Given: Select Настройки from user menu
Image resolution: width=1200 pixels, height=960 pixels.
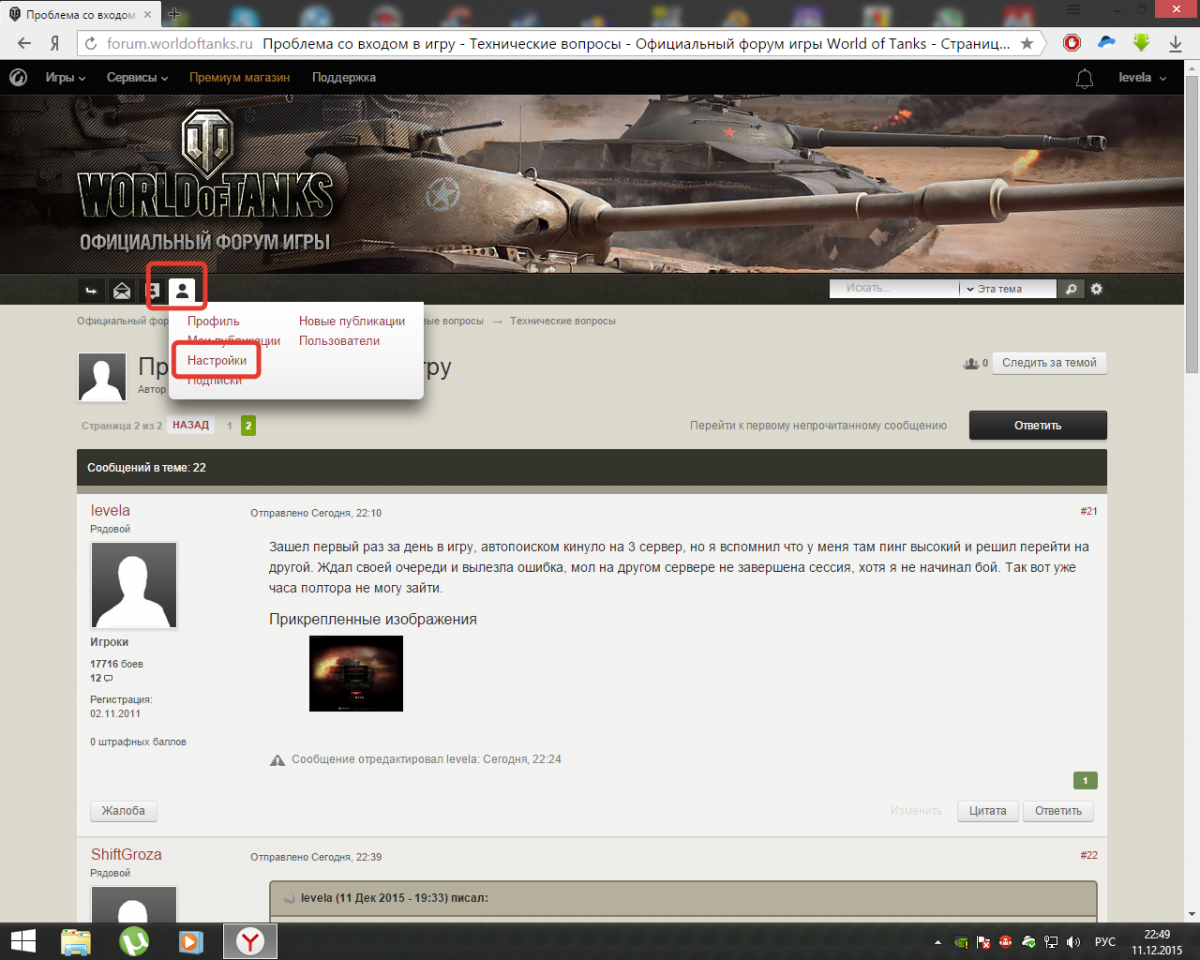Looking at the screenshot, I should pos(217,360).
